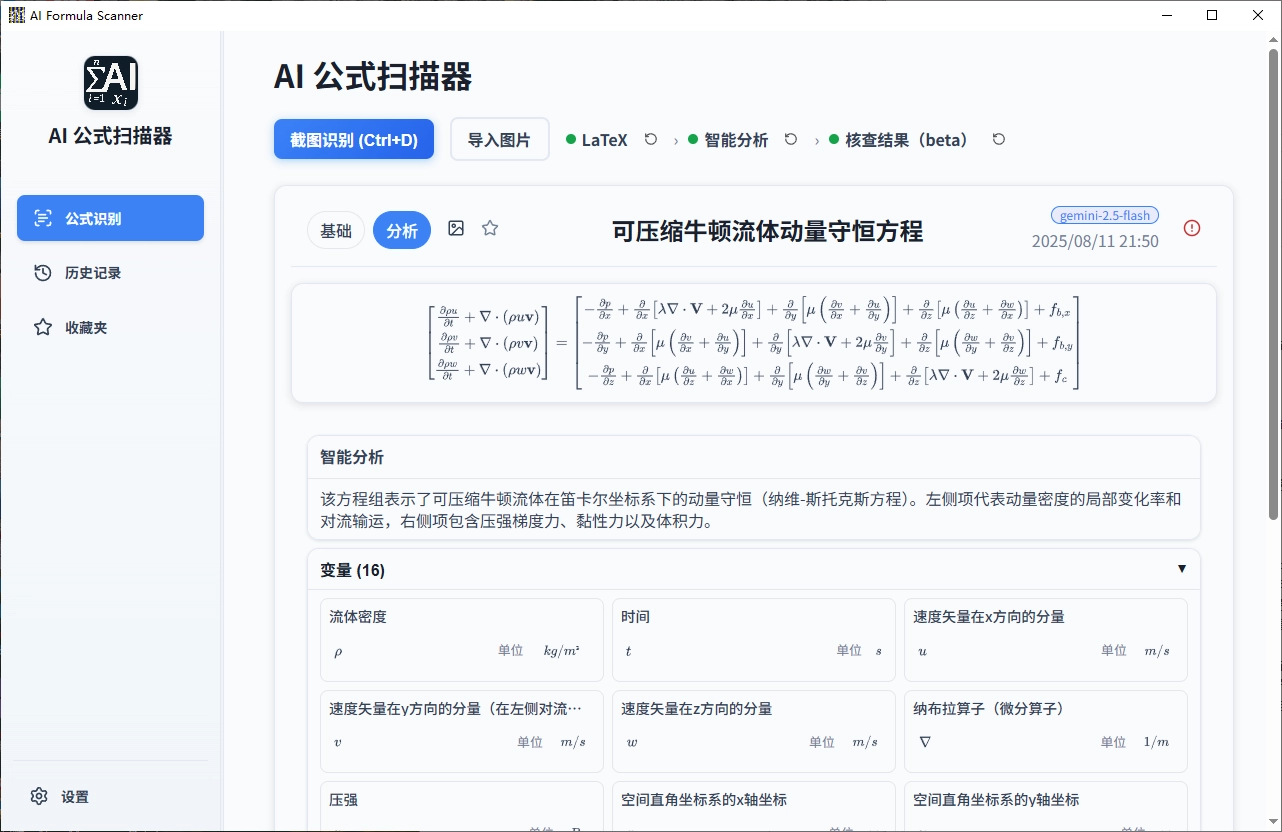Retry the LaTeX step refresh icon
Viewport: 1282px width, 832px height.
[x=651, y=140]
